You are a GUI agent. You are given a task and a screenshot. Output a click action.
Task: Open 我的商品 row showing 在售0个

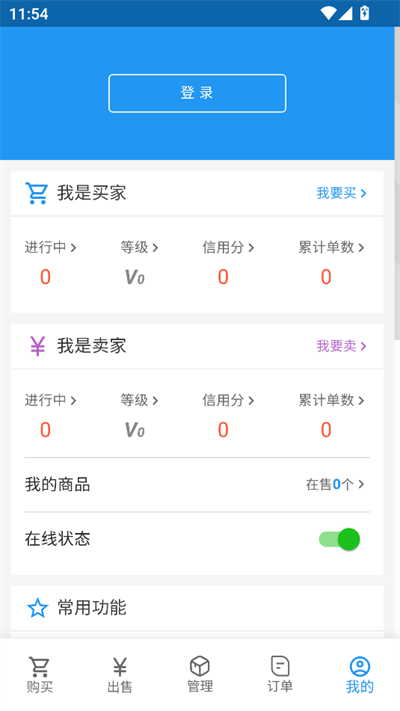[197, 485]
